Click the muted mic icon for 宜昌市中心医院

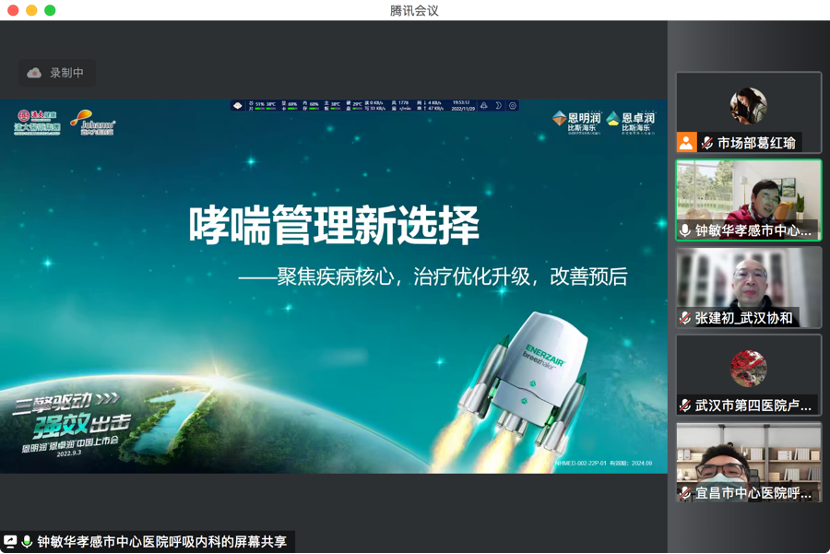(x=686, y=493)
